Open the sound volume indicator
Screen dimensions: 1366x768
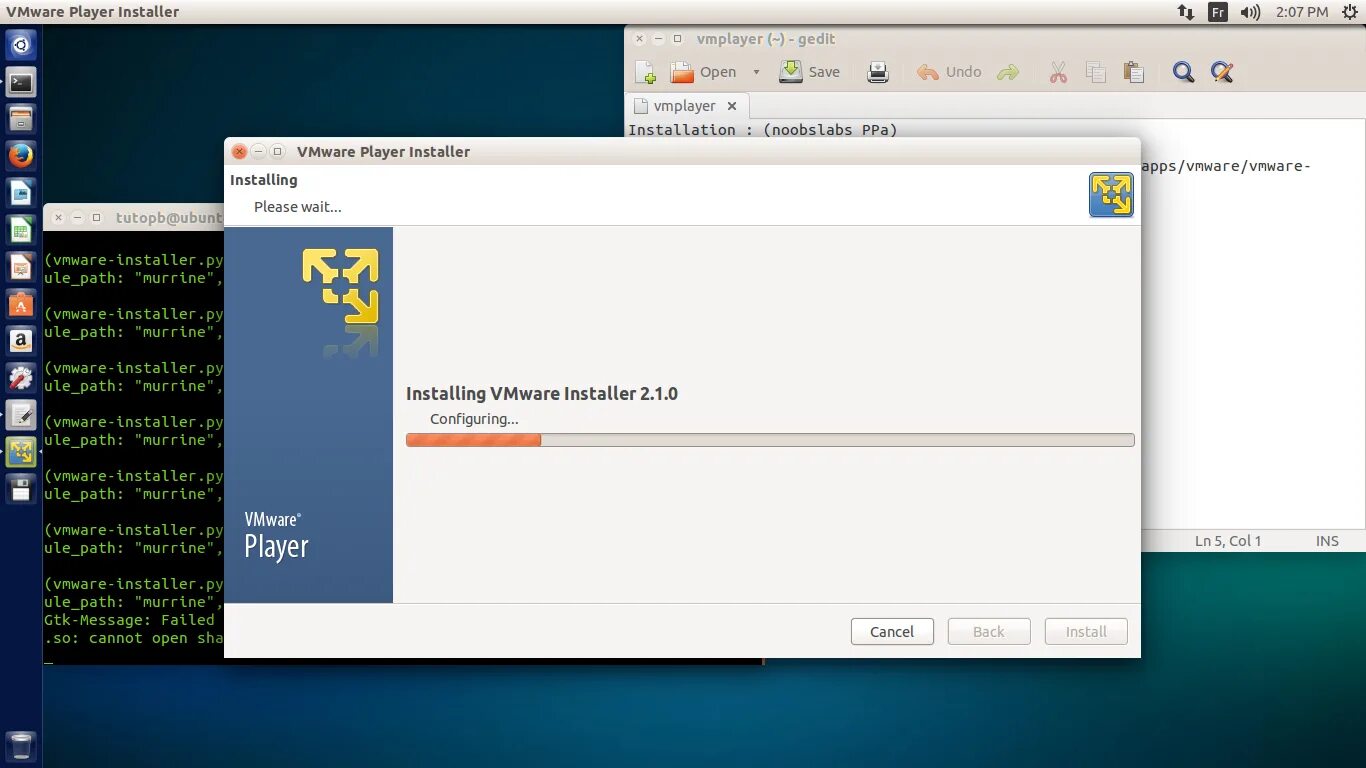click(x=1250, y=12)
